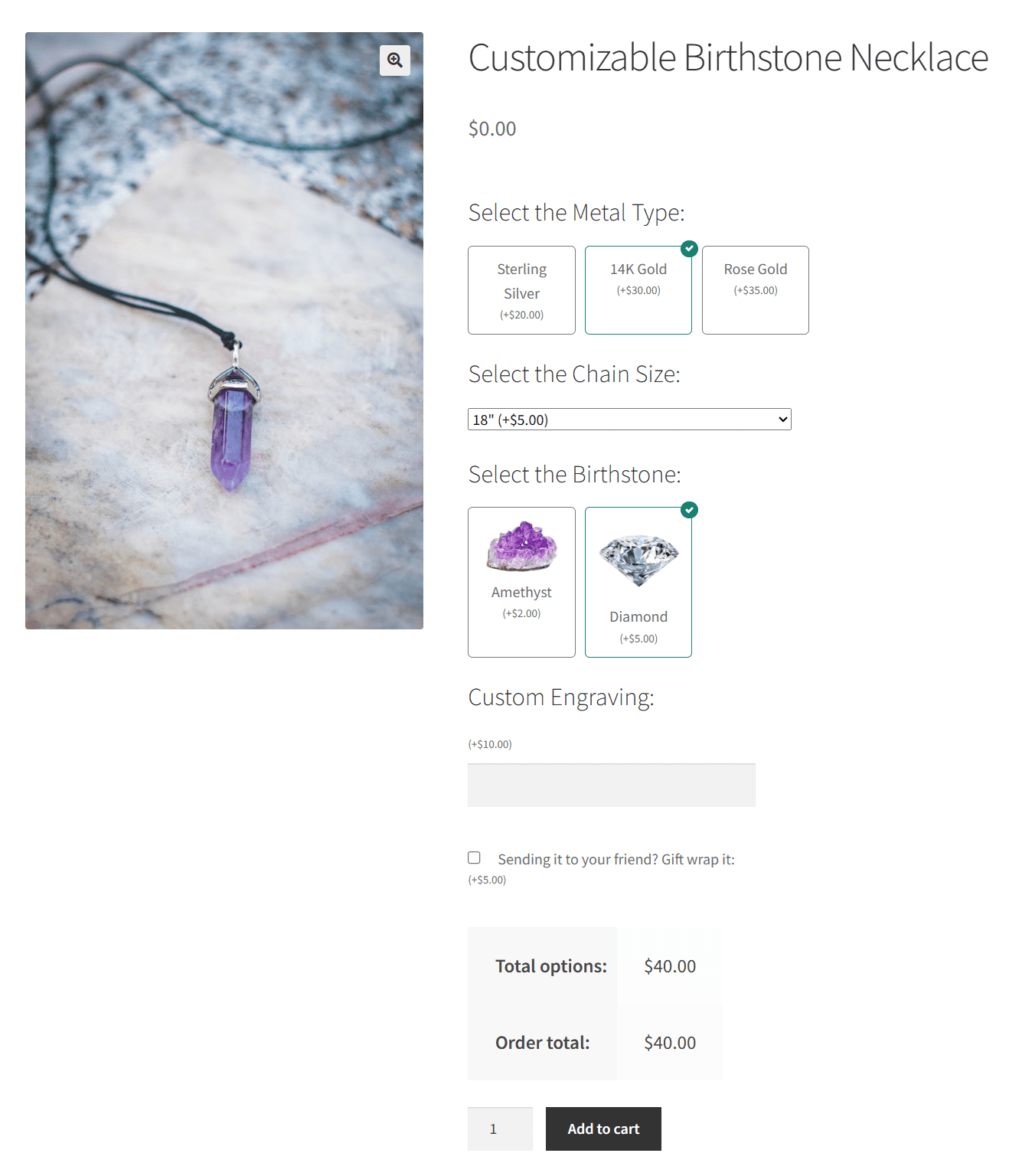Open the necklace product photo
This screenshot has height=1176, width=1009.
click(224, 331)
